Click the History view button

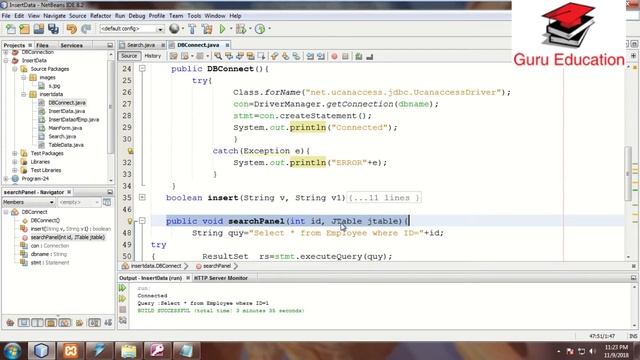click(x=153, y=56)
